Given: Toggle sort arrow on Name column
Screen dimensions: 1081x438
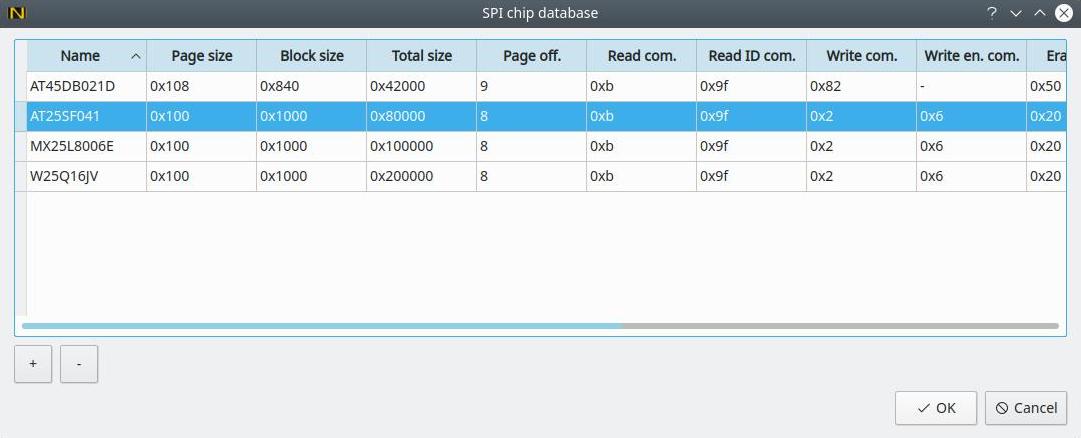Looking at the screenshot, I should pyautogui.click(x=135, y=56).
